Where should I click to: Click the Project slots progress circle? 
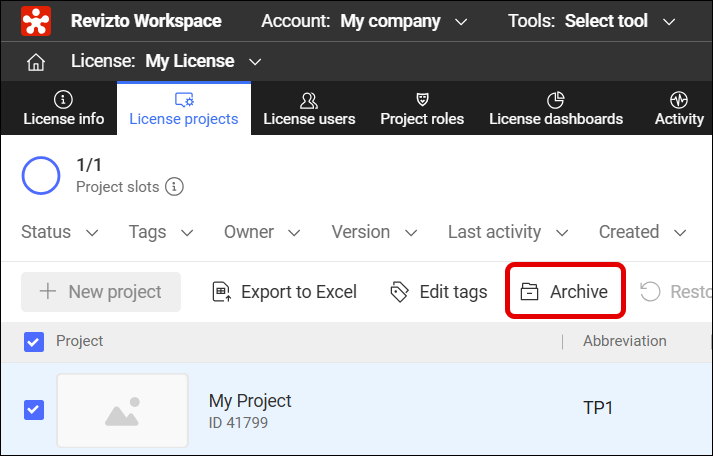41,175
